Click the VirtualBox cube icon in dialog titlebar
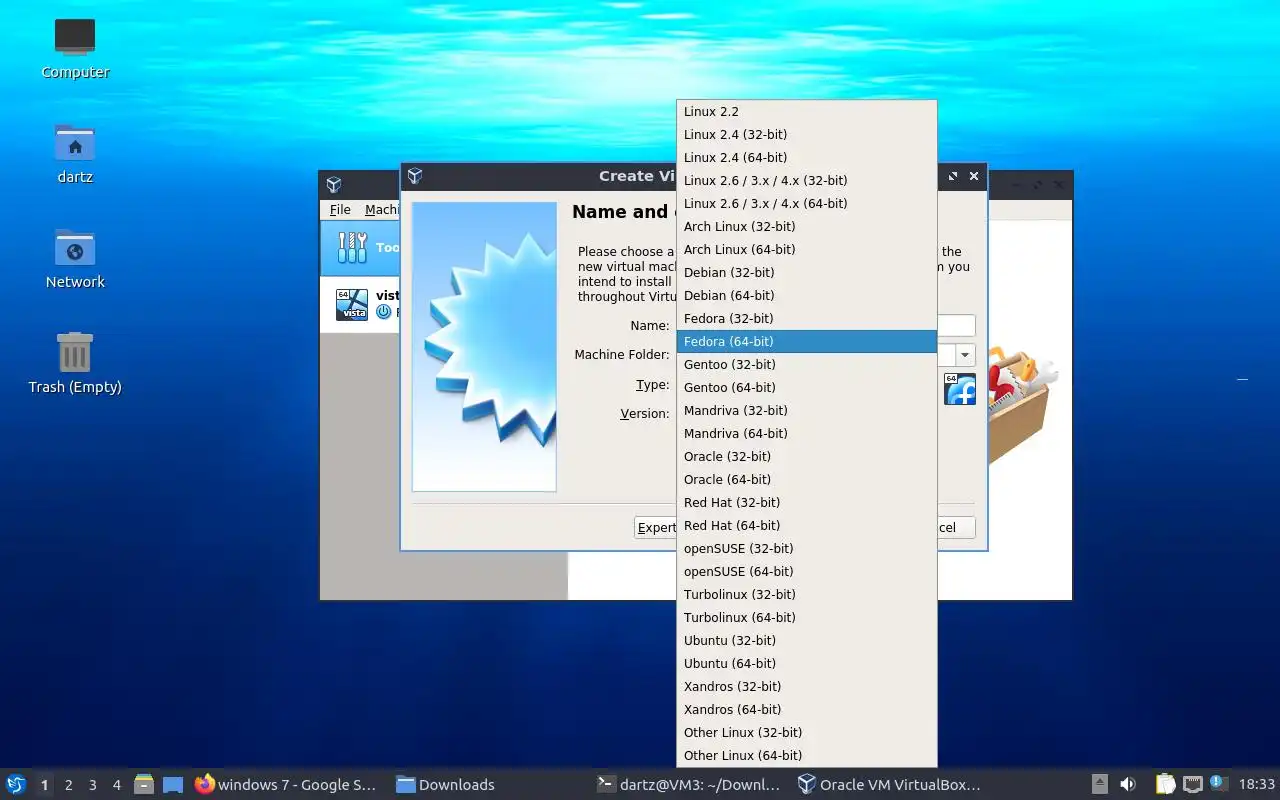The image size is (1280, 800). (x=415, y=176)
